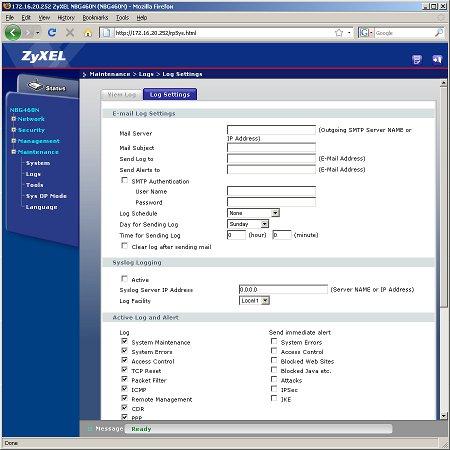Expand the Network menu node
The height and width of the screenshot is (450, 450).
[x=14, y=119]
